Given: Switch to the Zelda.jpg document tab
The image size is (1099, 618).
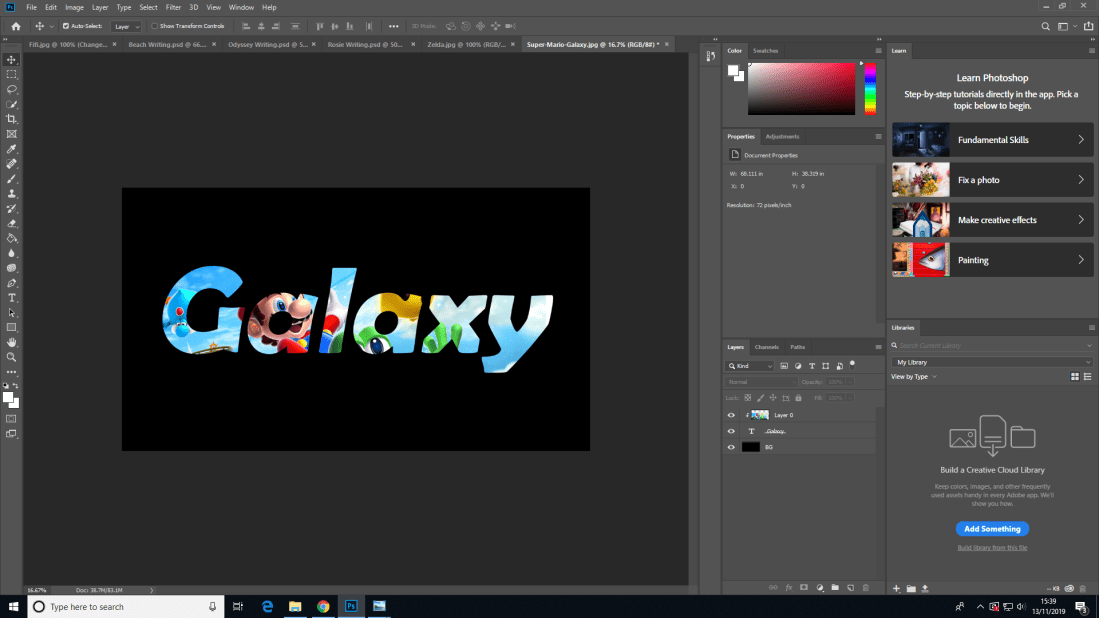Looking at the screenshot, I should pyautogui.click(x=449, y=45).
